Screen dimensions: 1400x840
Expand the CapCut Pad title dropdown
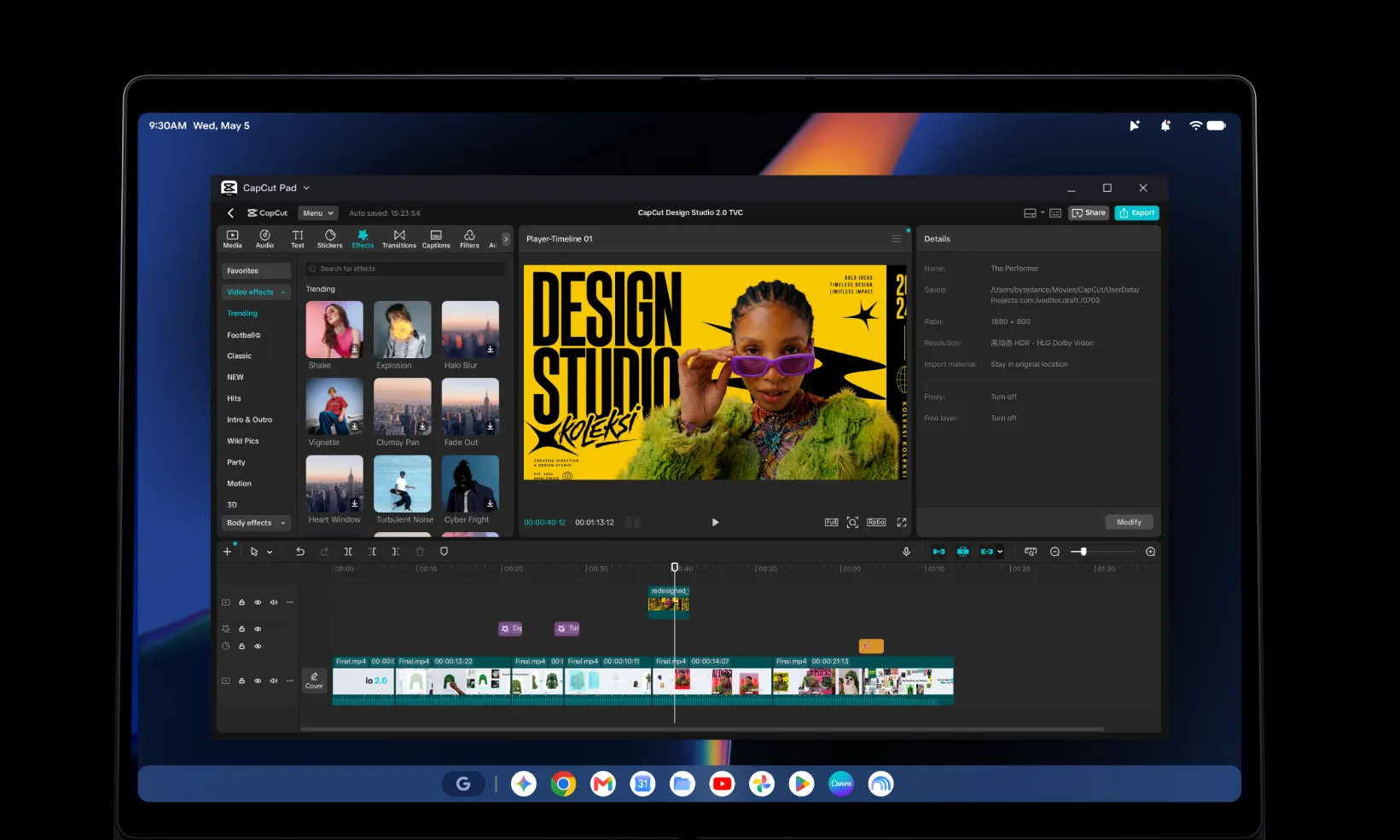pyautogui.click(x=306, y=188)
